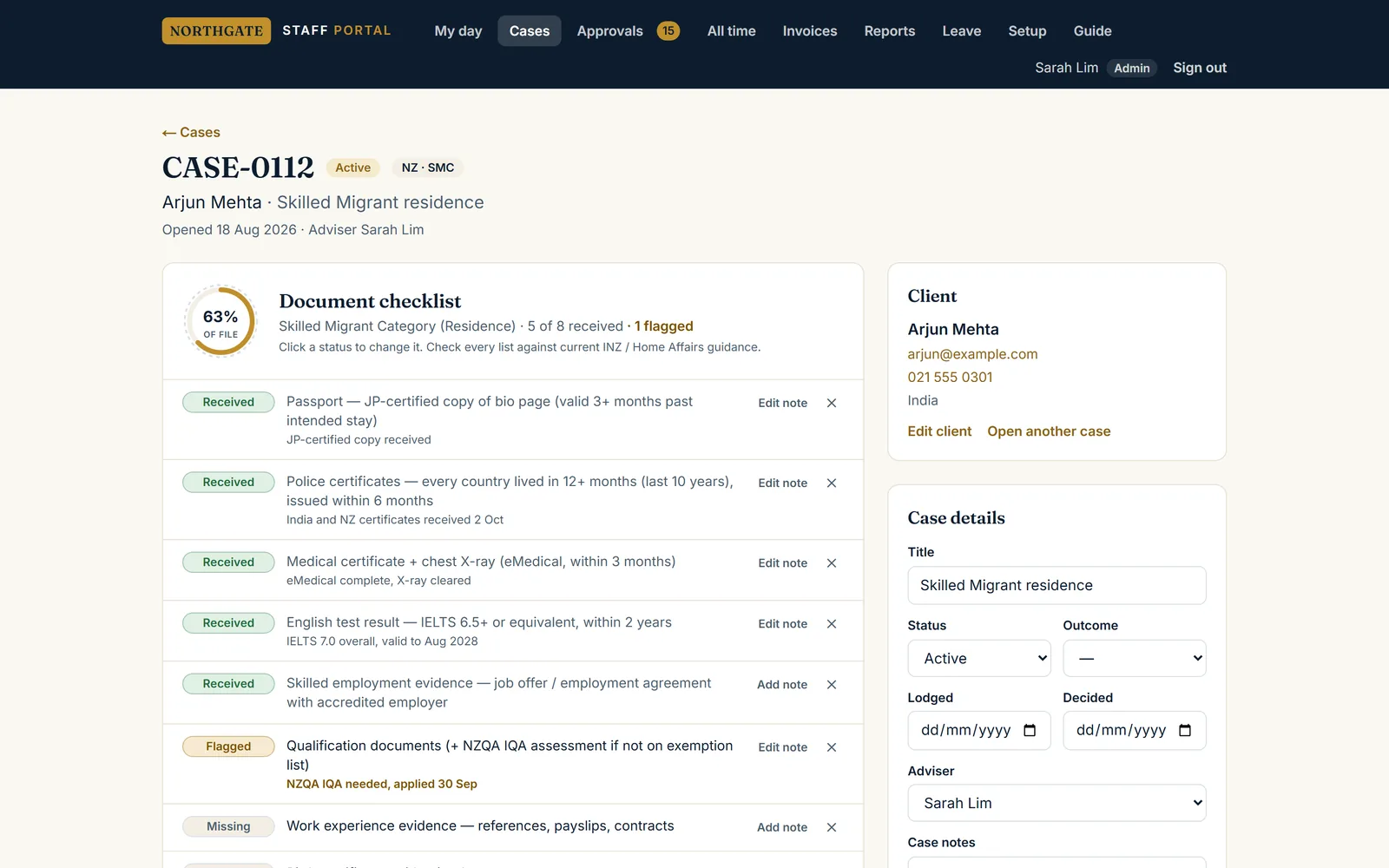Click the Lodged date field
Image resolution: width=1389 pixels, height=868 pixels.
pyautogui.click(x=979, y=731)
